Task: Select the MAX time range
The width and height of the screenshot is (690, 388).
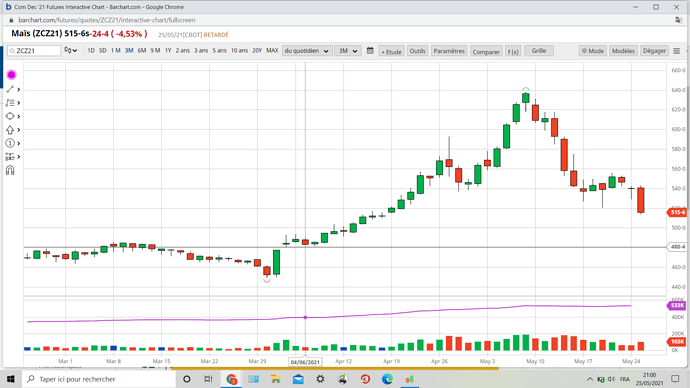Action: tap(272, 51)
